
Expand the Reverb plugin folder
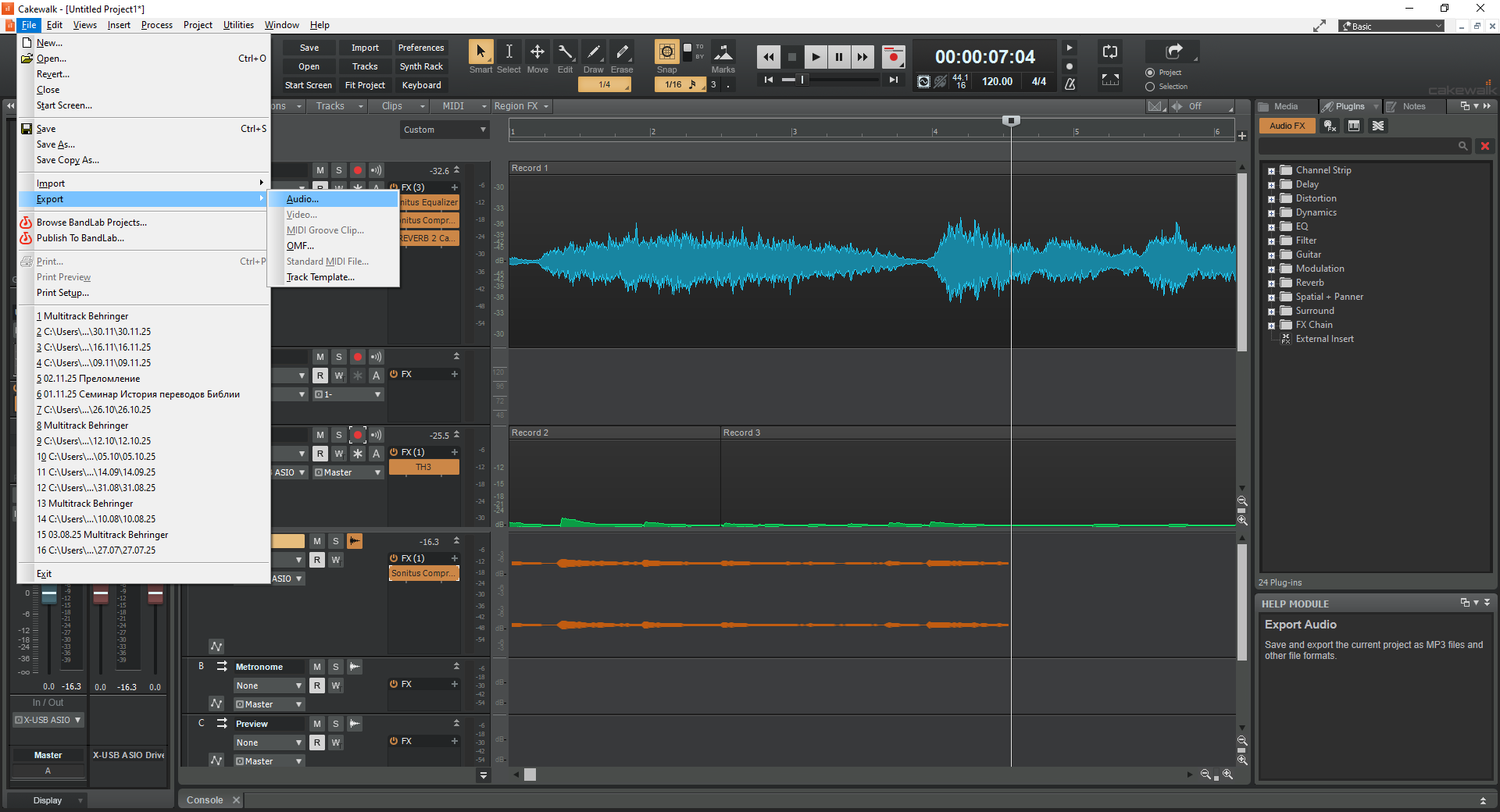1271,283
